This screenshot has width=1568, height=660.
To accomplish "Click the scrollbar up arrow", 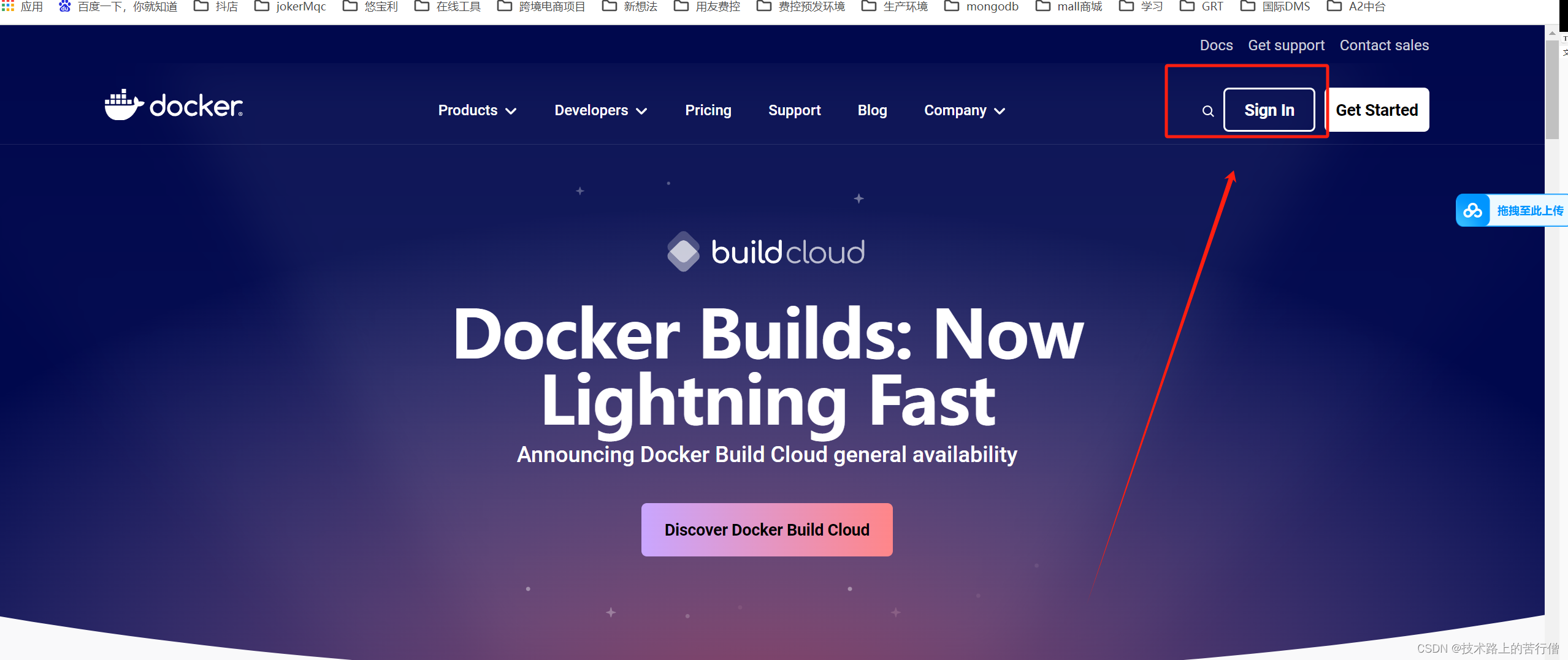I will pyautogui.click(x=1552, y=33).
